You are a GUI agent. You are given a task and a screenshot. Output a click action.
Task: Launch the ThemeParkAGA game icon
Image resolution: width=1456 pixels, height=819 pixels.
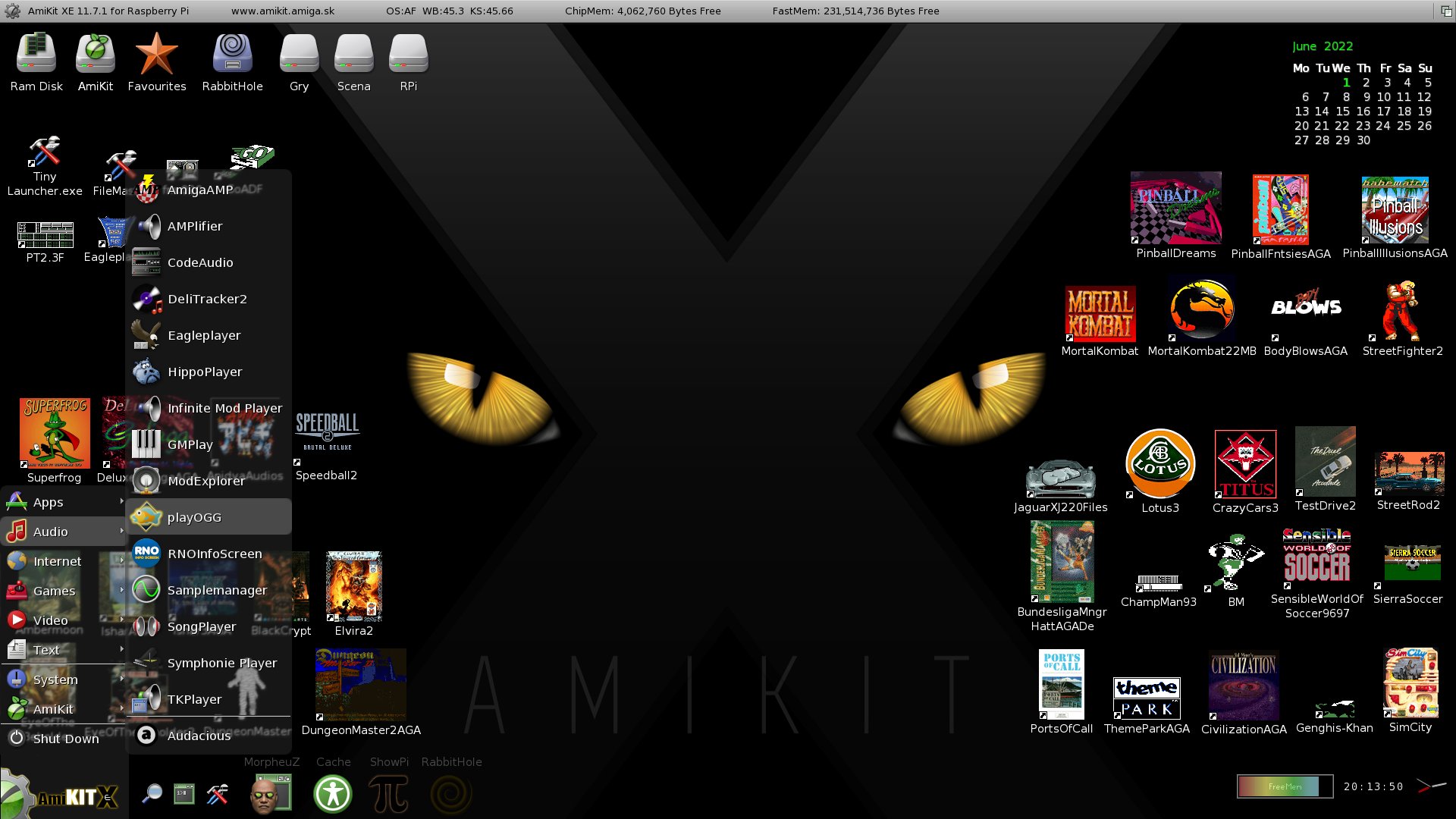click(x=1147, y=698)
